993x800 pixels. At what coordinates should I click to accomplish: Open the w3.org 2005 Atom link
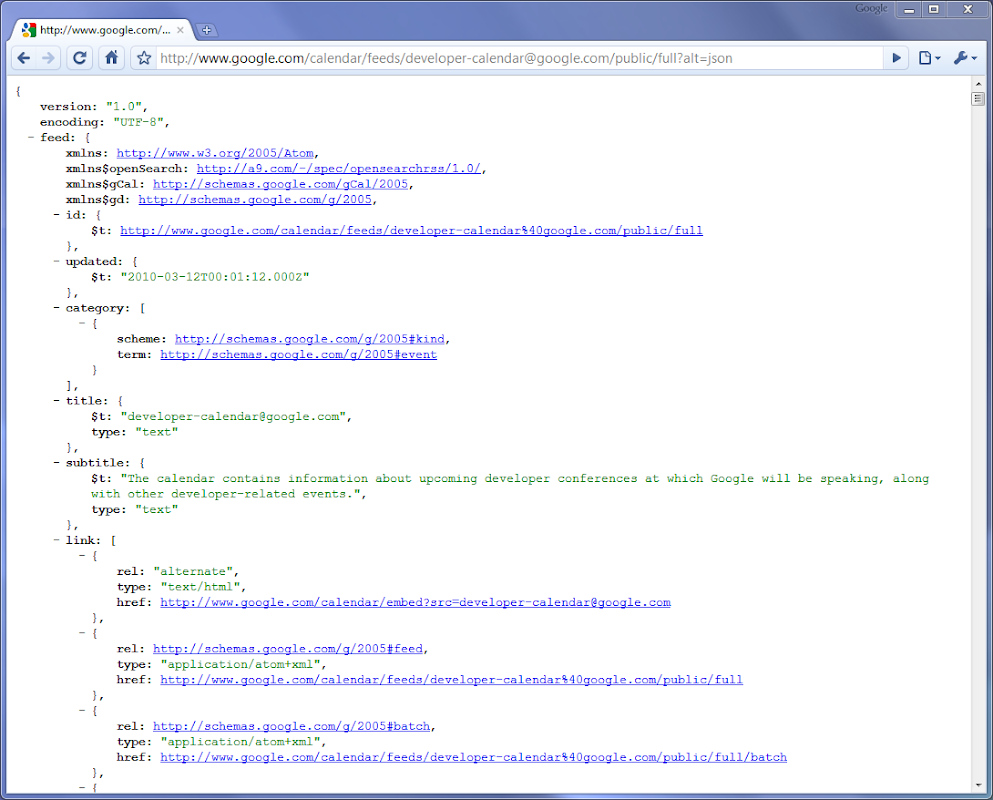[x=215, y=153]
